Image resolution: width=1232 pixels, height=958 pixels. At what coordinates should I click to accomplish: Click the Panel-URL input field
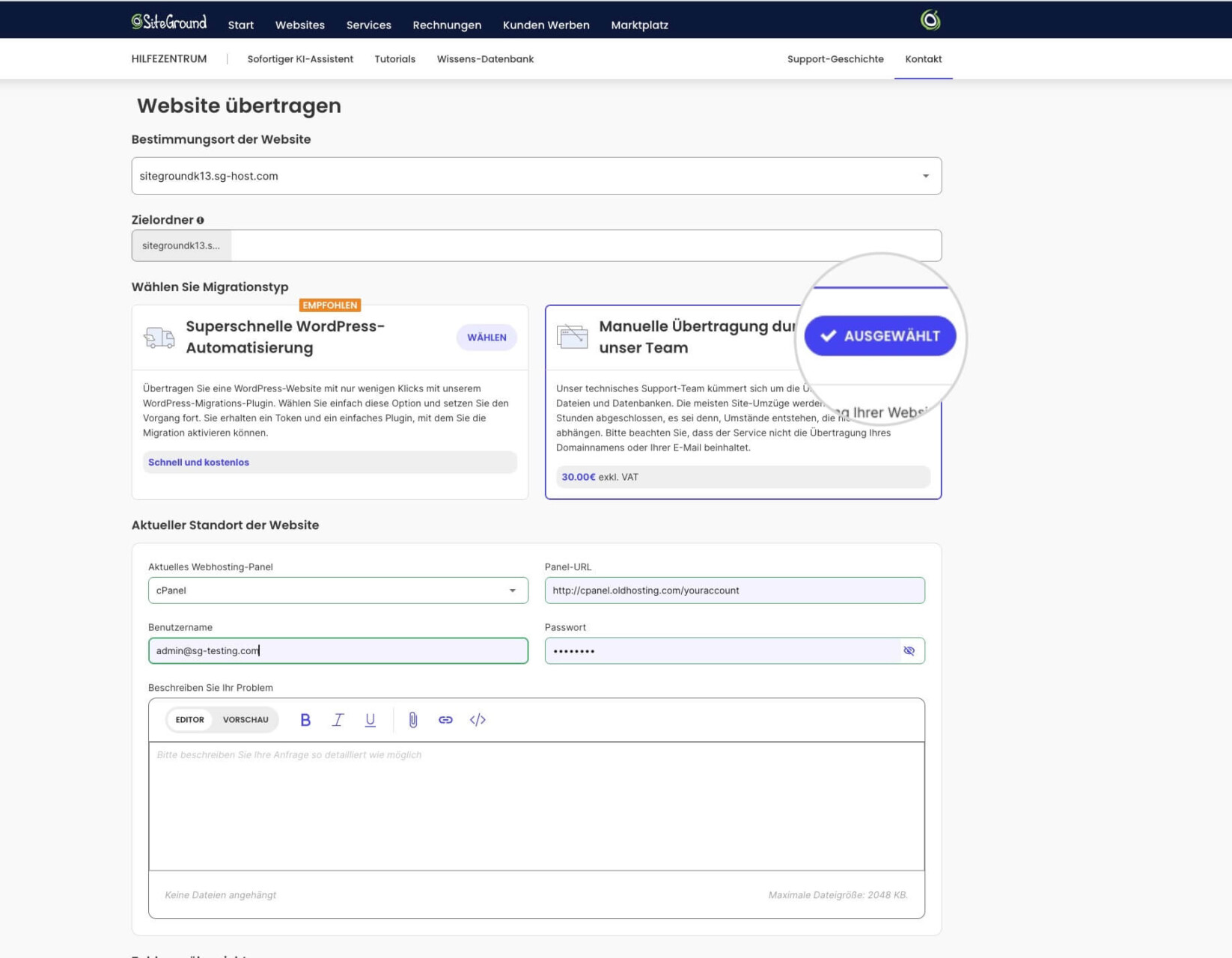pyautogui.click(x=735, y=591)
